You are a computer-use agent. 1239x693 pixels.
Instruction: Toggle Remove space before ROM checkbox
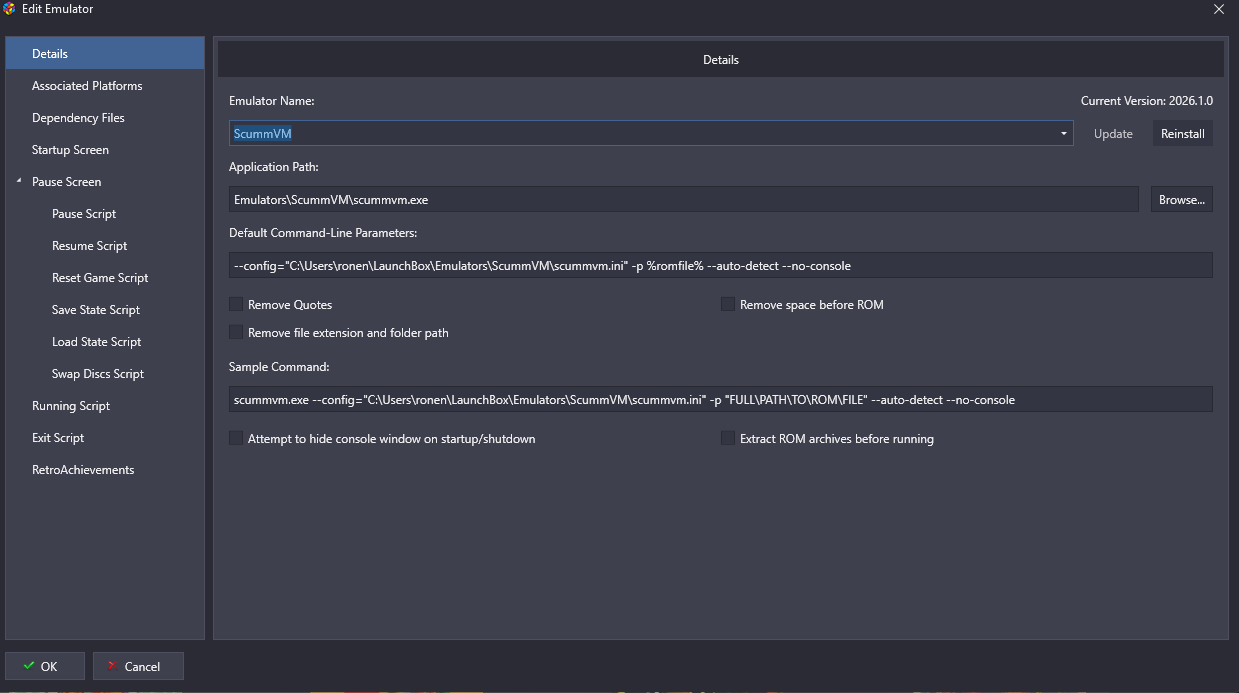(728, 304)
